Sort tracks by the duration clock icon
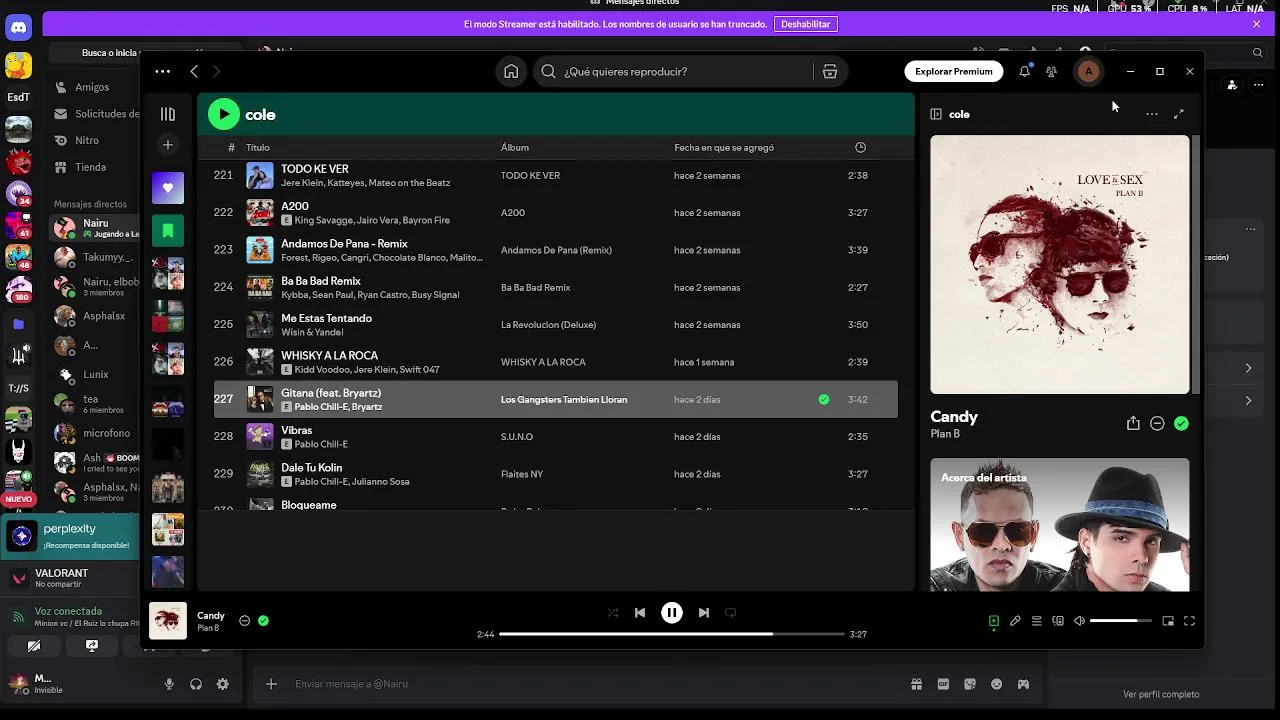 click(x=860, y=147)
